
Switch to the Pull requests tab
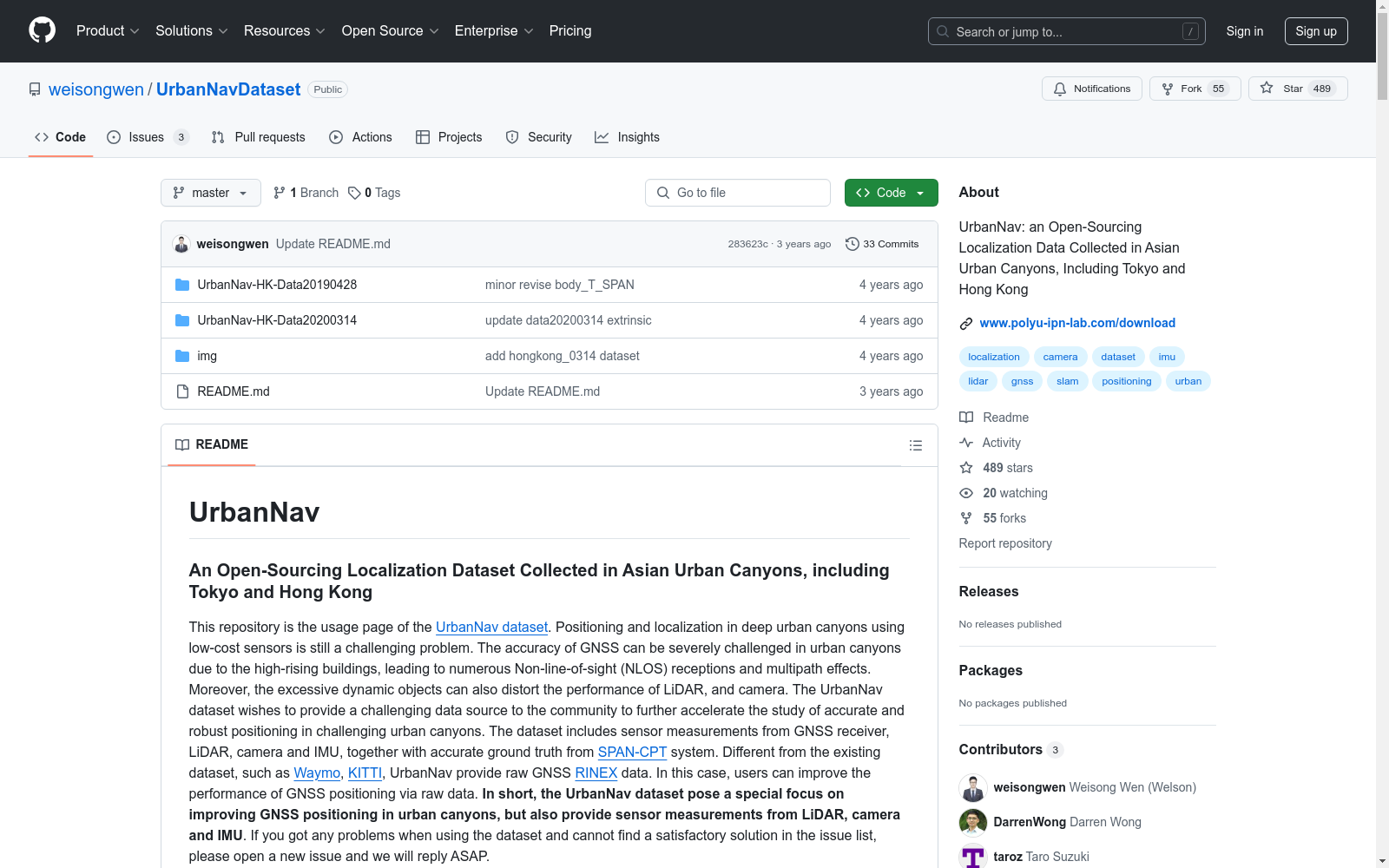259,137
